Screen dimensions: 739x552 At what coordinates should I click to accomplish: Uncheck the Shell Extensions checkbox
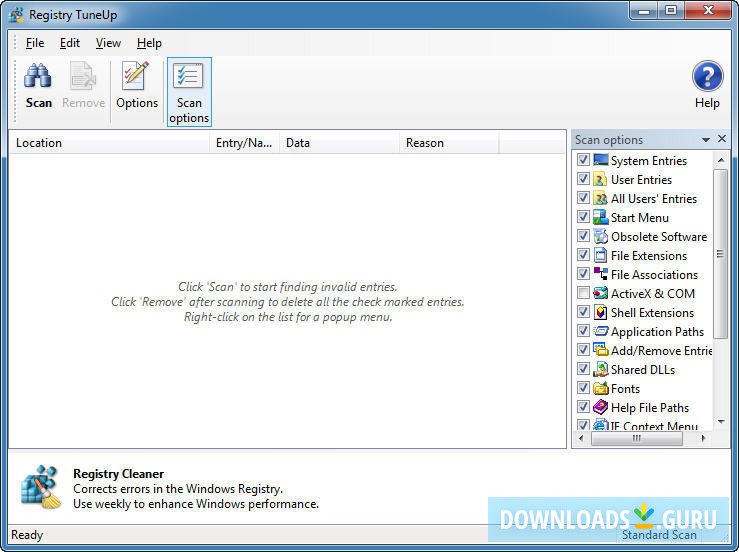pos(583,312)
